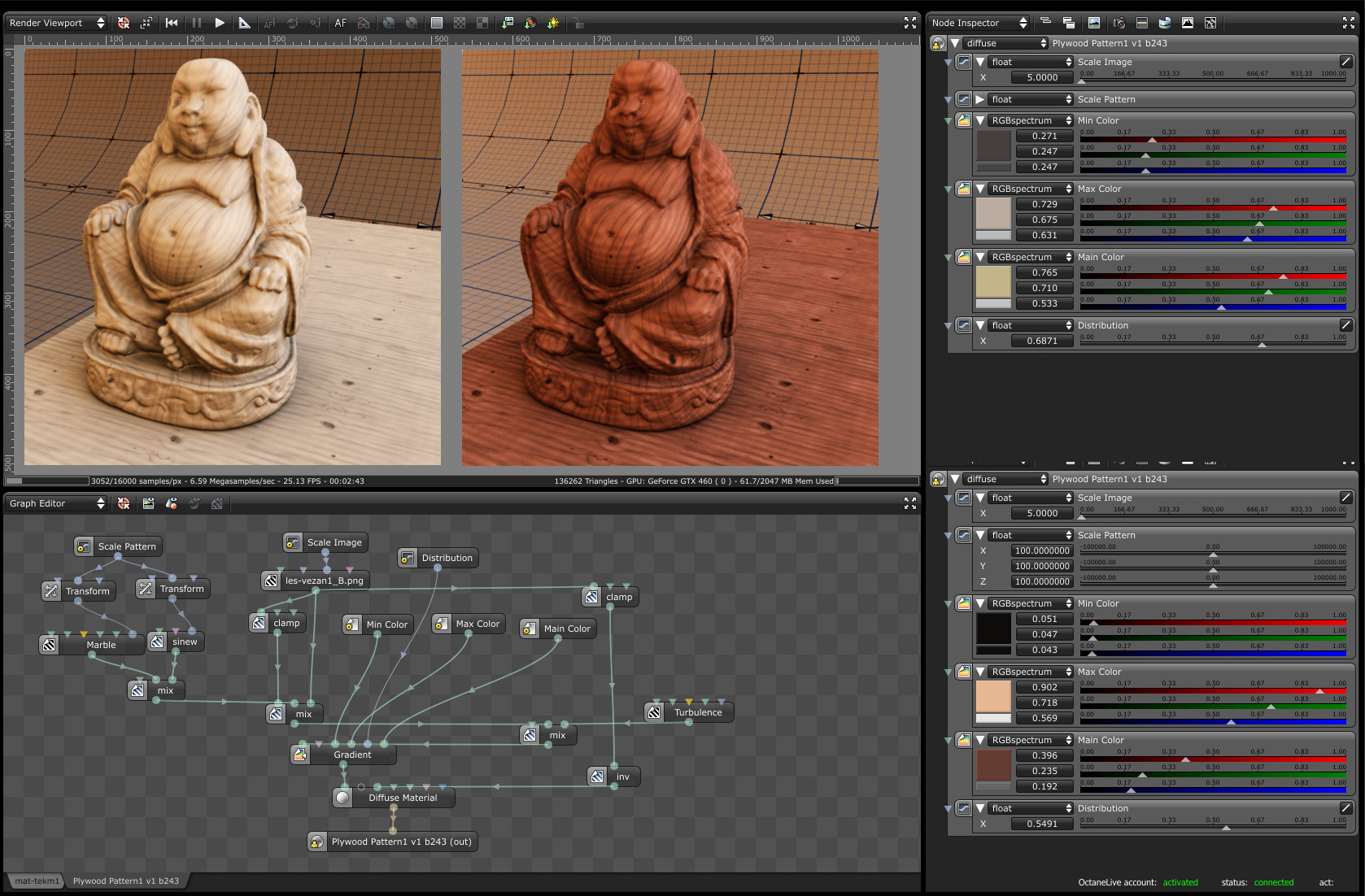Click the lower inspector Max Color peach swatch
The width and height of the screenshot is (1365, 896).
coord(993,696)
